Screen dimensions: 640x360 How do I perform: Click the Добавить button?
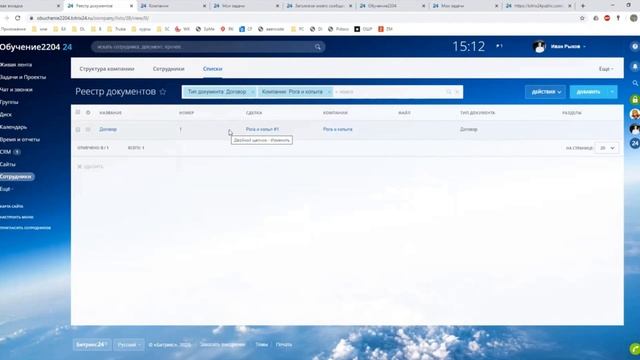coord(588,92)
